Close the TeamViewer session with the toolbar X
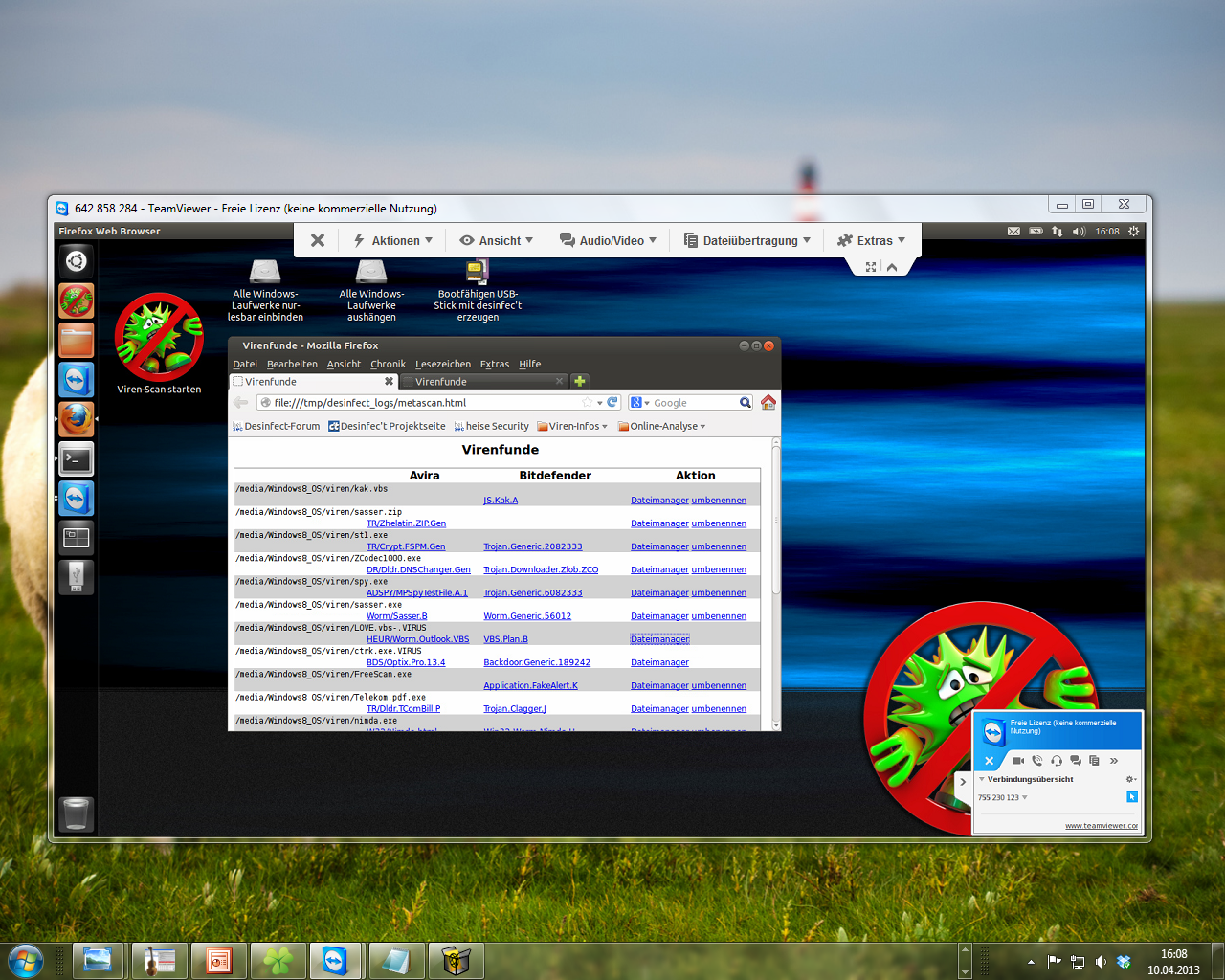This screenshot has height=980, width=1225. (318, 240)
